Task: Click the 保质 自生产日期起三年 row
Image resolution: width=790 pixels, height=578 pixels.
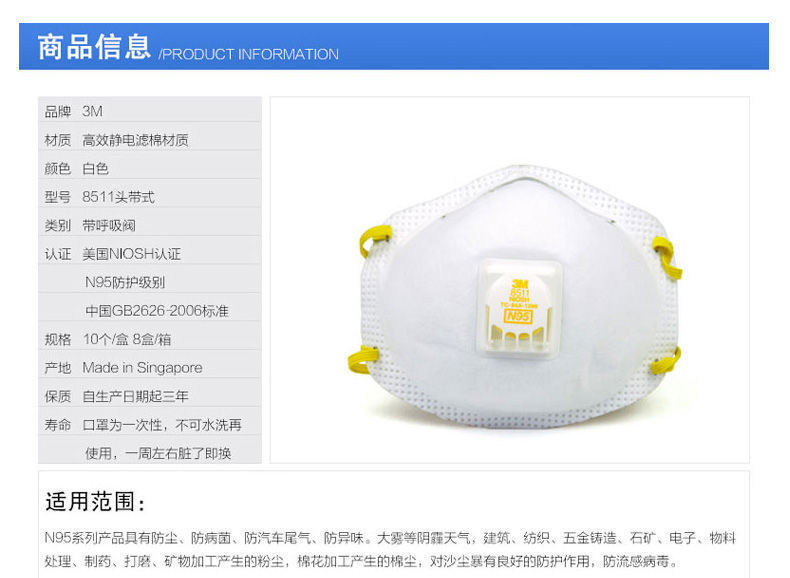Action: coord(150,396)
